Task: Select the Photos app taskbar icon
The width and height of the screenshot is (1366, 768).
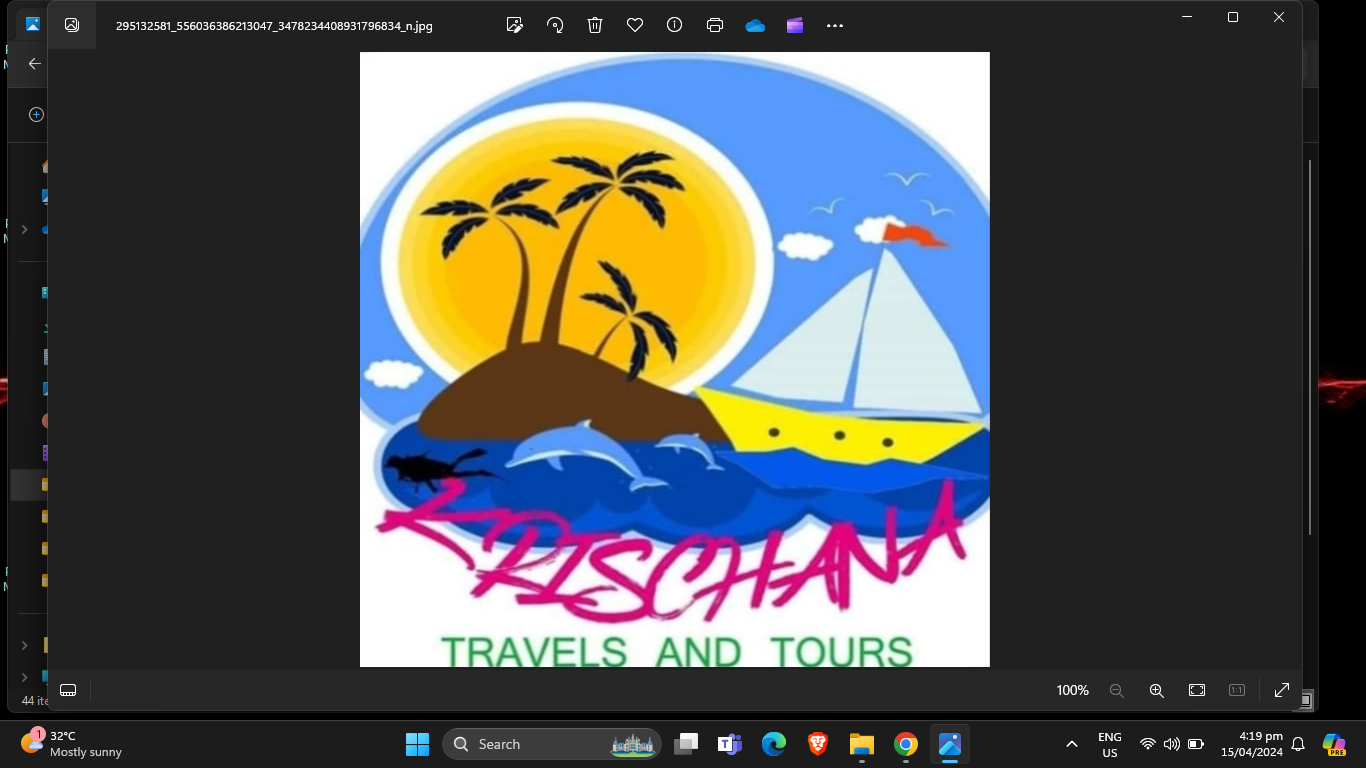Action: 950,744
